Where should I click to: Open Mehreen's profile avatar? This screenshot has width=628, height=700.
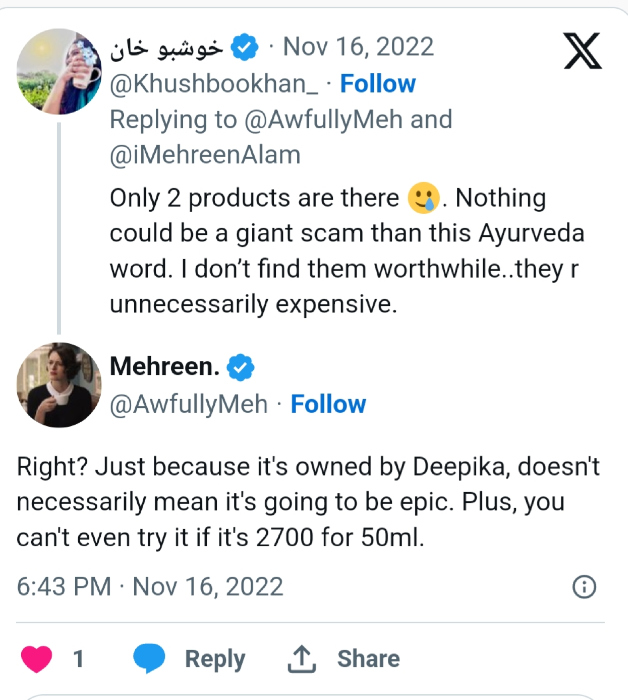pos(56,384)
